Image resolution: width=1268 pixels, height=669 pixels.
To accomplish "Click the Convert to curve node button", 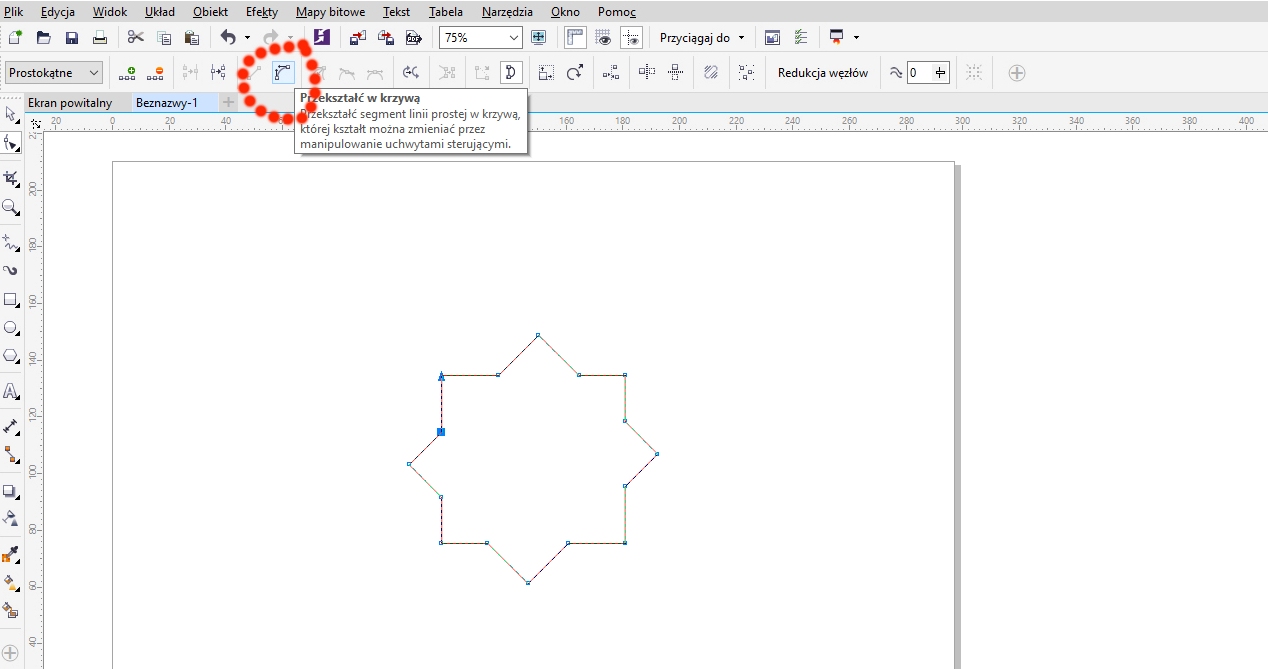I will coord(283,72).
